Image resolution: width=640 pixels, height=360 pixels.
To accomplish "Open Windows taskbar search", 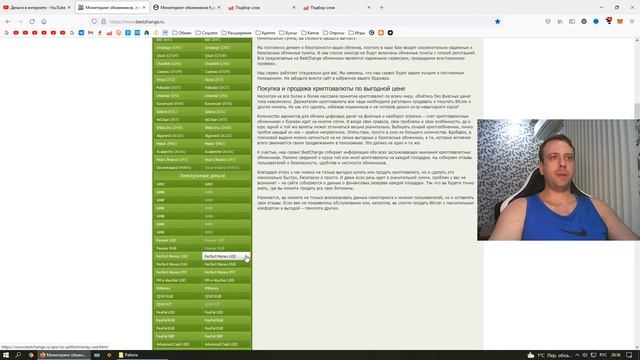I will 18,355.
